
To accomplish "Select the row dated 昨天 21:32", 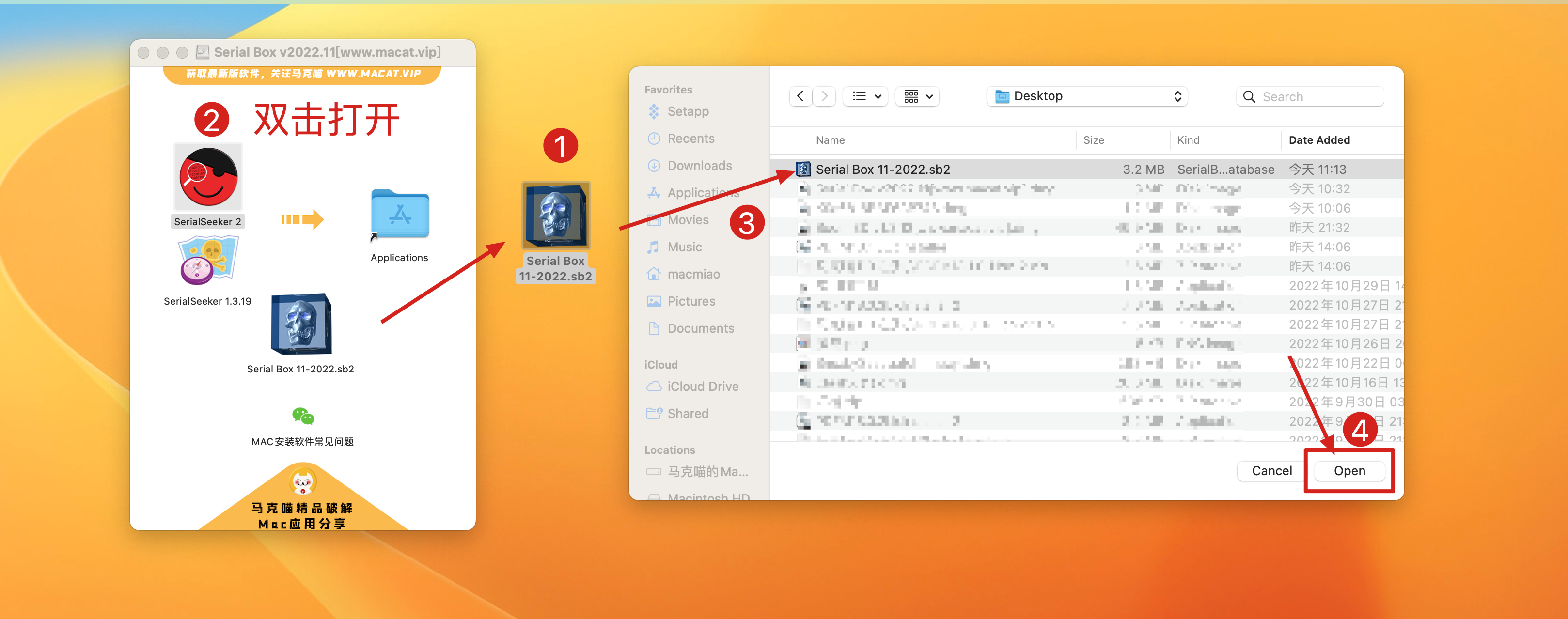I will coord(1087,228).
